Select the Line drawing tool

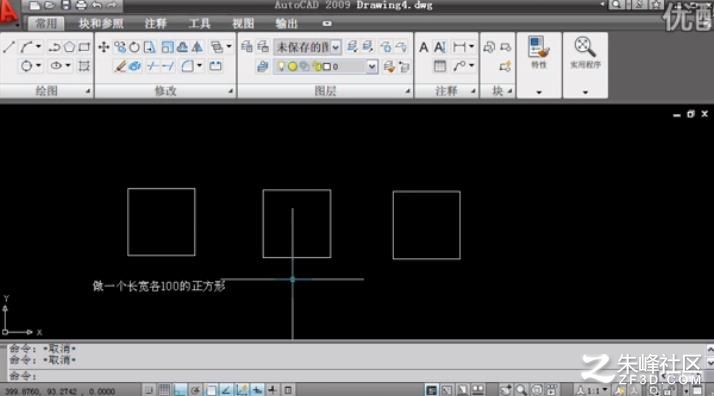[x=9, y=47]
